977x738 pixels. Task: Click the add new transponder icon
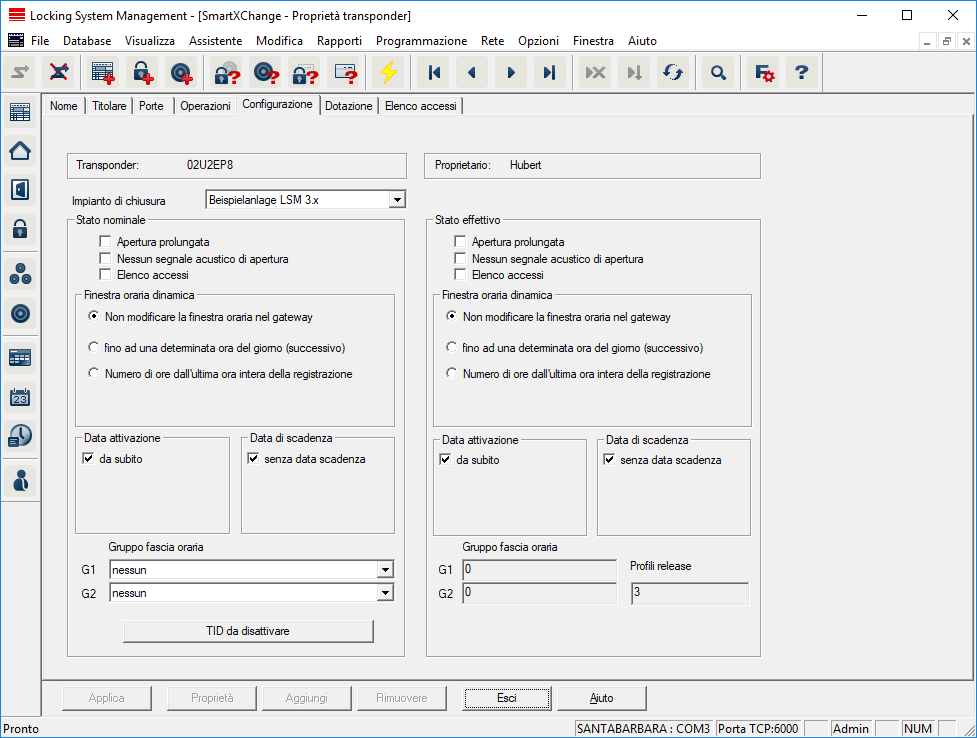click(x=181, y=73)
